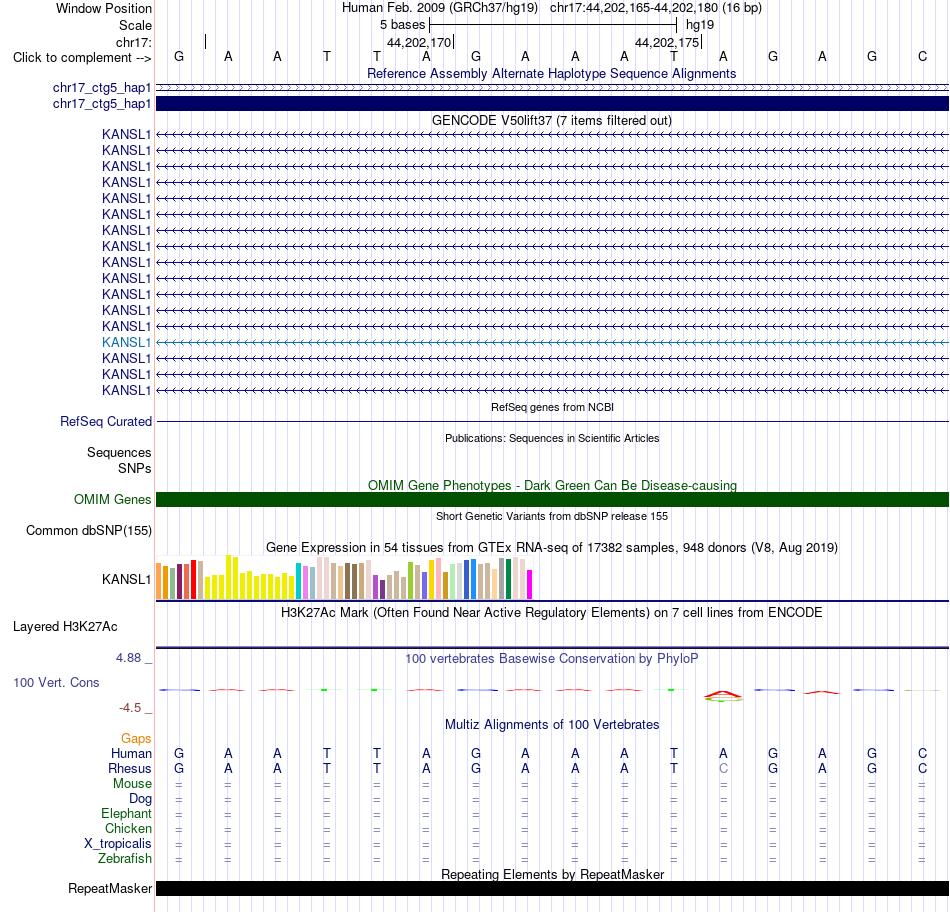Select the light-blue highlighted KANSL1 transcript label
This screenshot has width=950, height=912.
126,342
